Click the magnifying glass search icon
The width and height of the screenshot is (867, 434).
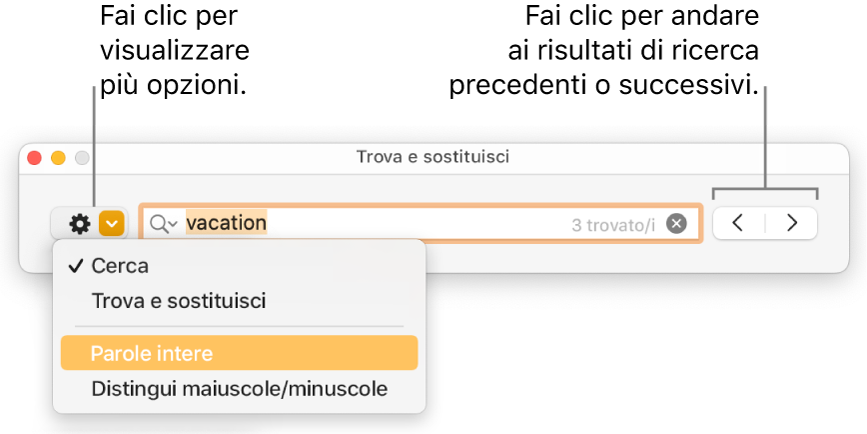pos(158,224)
